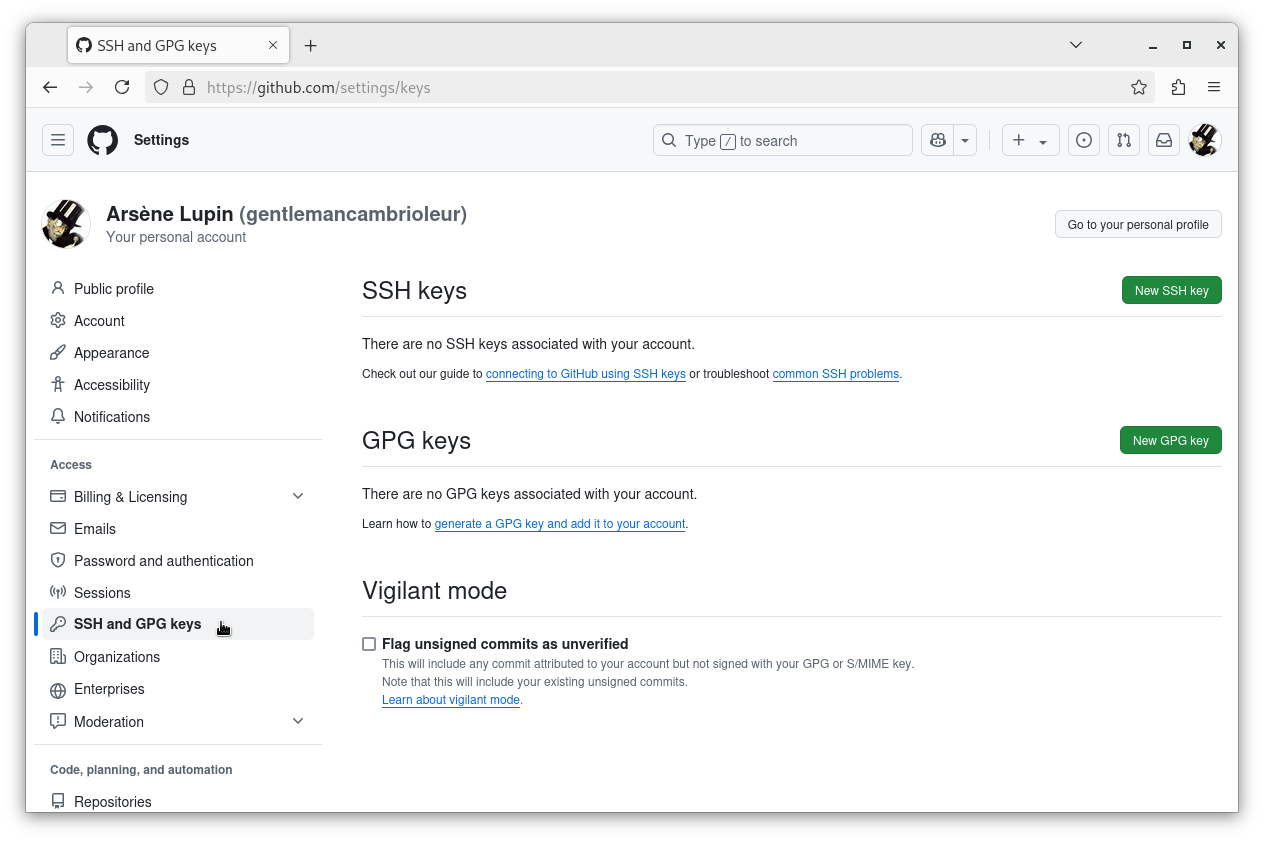
Task: Click the New SSH key button
Action: coord(1171,291)
